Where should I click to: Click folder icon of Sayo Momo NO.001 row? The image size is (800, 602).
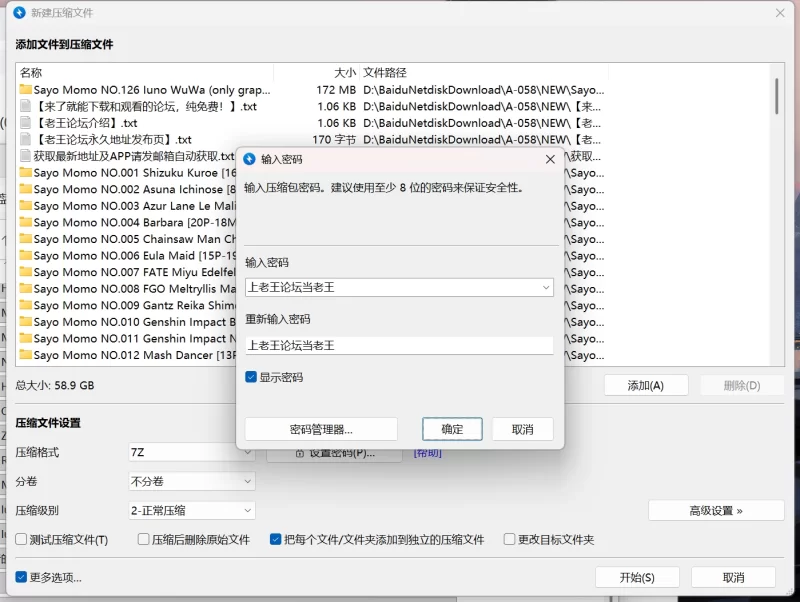pos(26,172)
